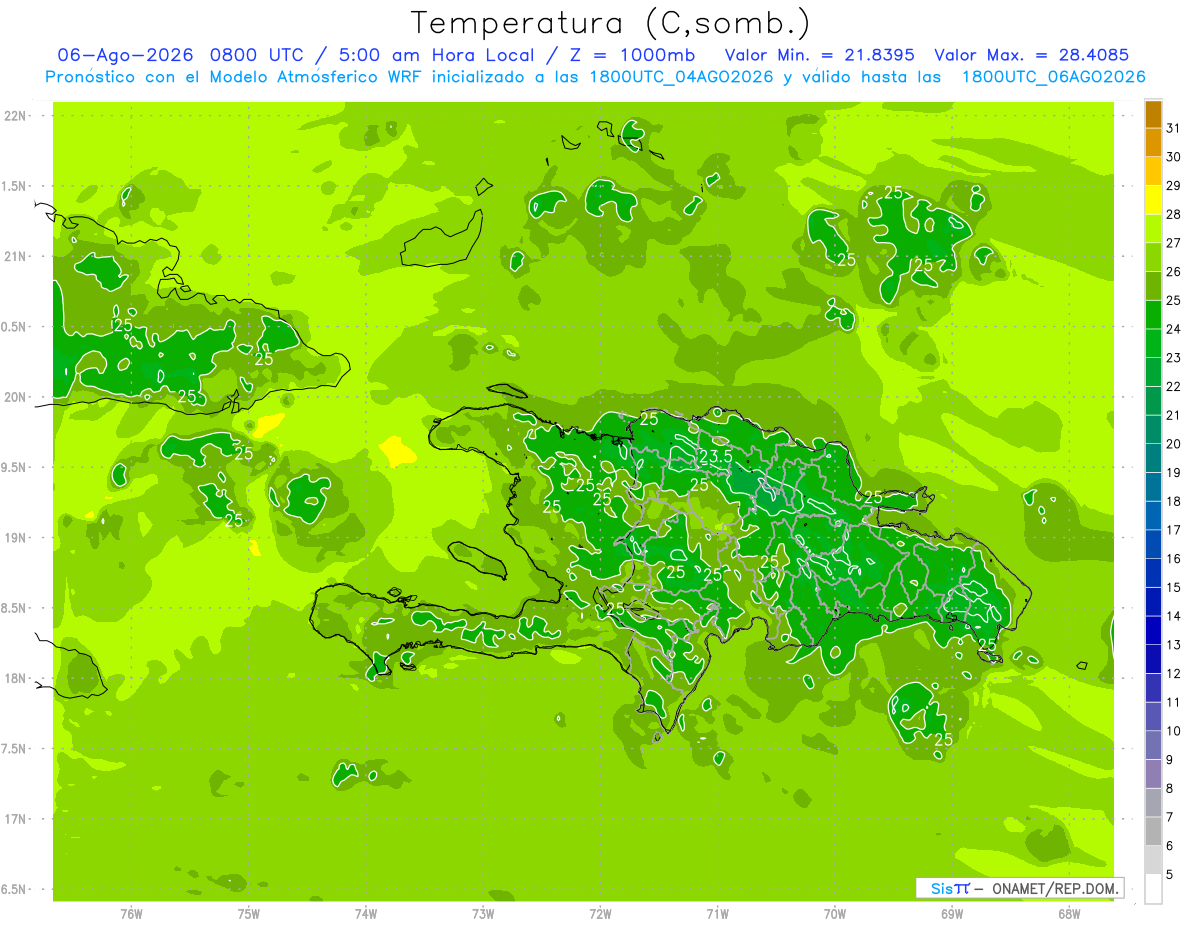Pick the orange swatch between 30 and 31
The height and width of the screenshot is (927, 1200).
(1153, 143)
